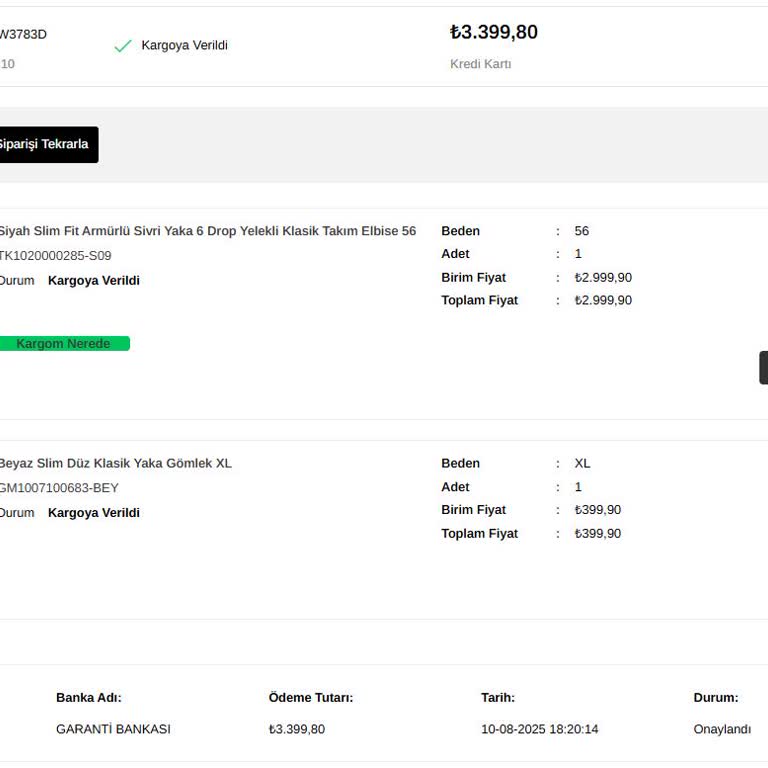Click the shirt's Toplam Fiyat ₺399,90
This screenshot has height=768, width=768.
[x=598, y=534]
